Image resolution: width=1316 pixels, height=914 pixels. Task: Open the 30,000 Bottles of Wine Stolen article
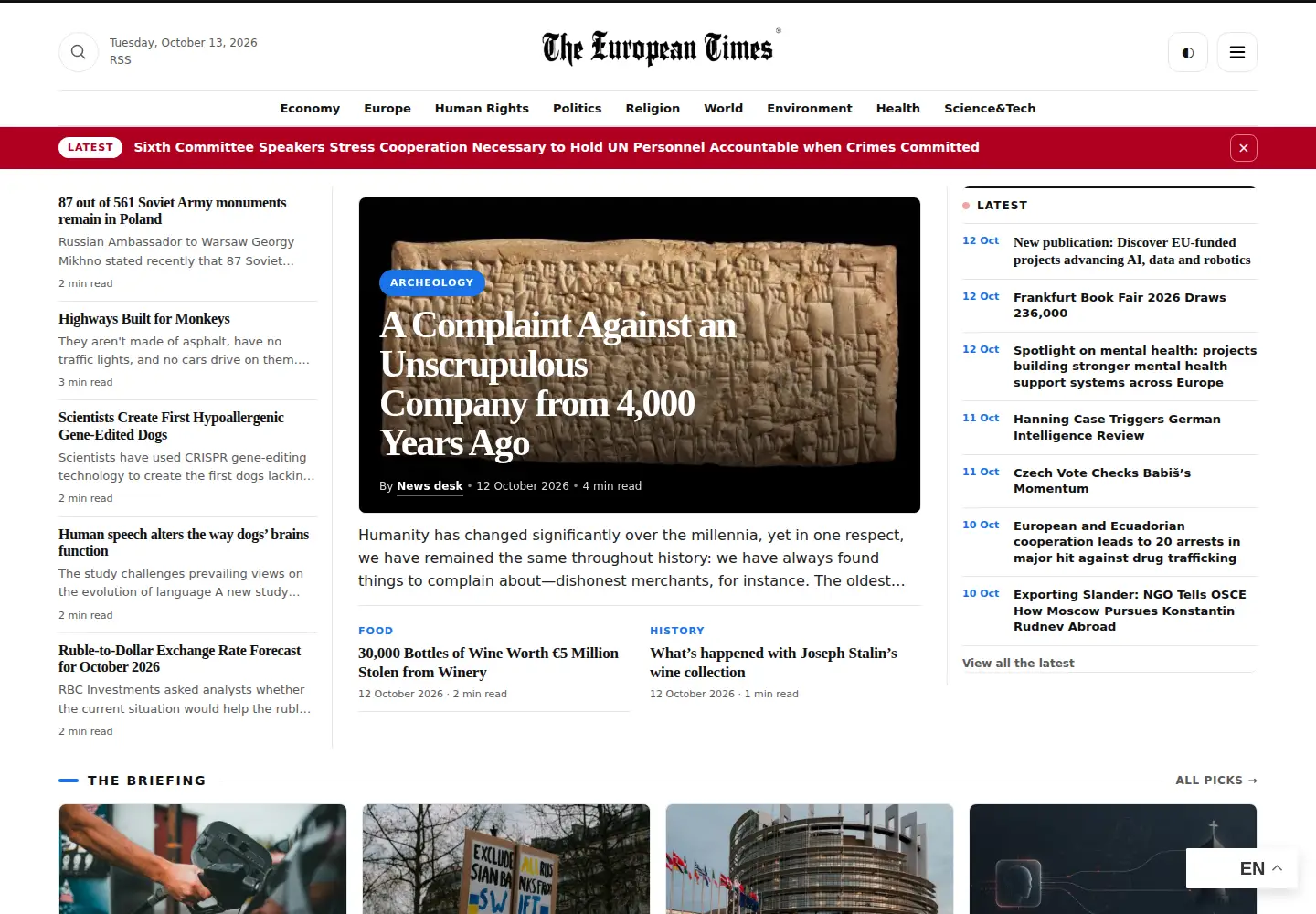488,663
